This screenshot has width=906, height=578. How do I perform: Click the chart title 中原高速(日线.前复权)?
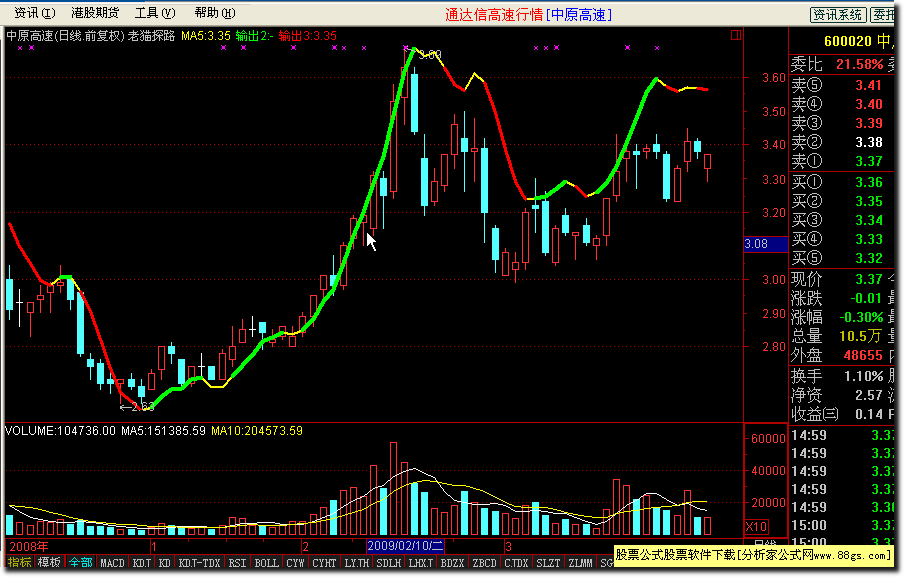coord(65,36)
